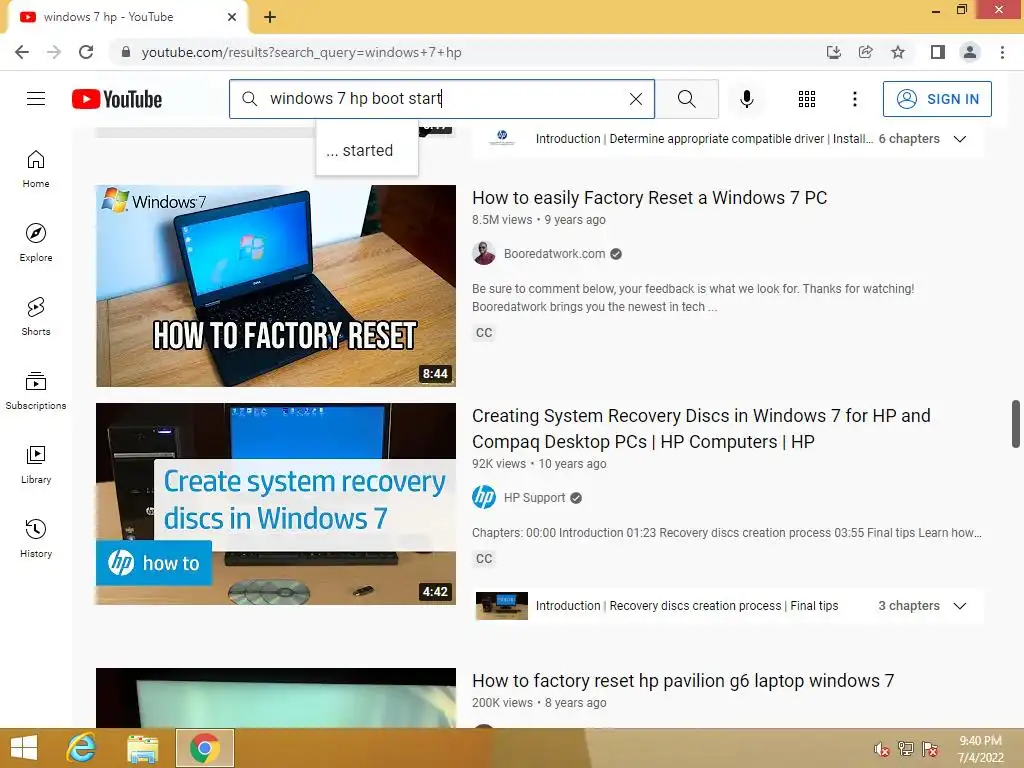Start voice search with the microphone
The height and width of the screenshot is (768, 1024).
click(746, 99)
